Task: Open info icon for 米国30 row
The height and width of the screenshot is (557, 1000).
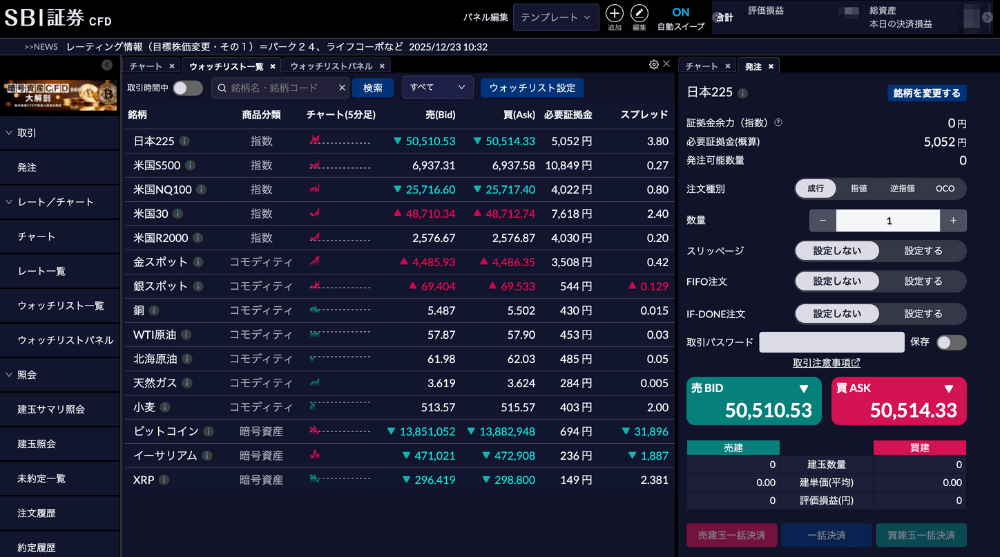Action: tap(178, 214)
